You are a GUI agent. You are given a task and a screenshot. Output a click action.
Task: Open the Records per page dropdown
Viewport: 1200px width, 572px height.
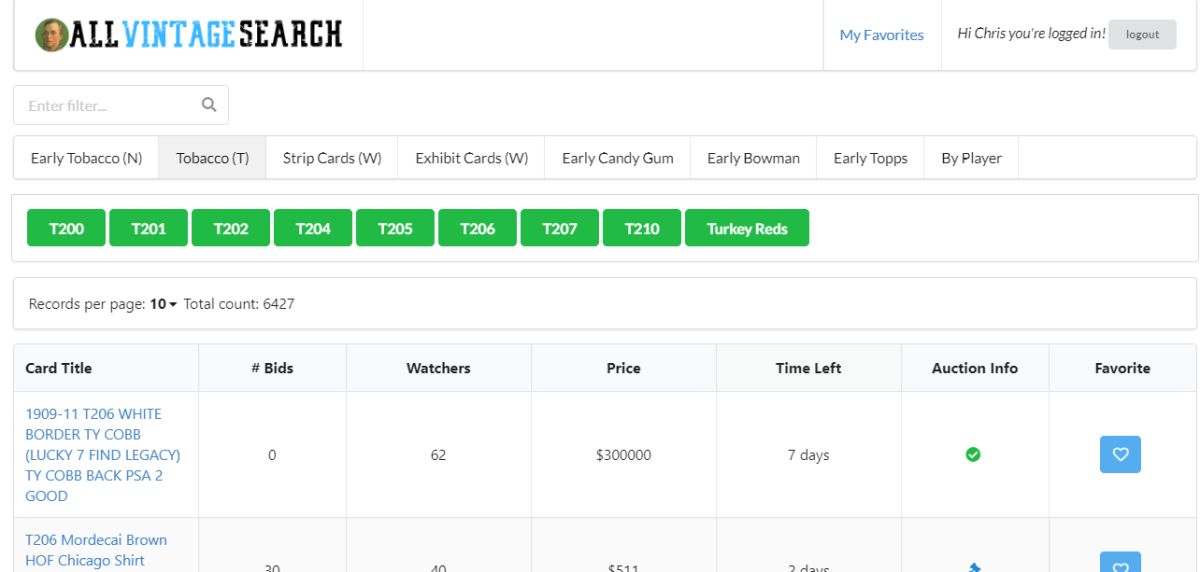click(x=163, y=304)
